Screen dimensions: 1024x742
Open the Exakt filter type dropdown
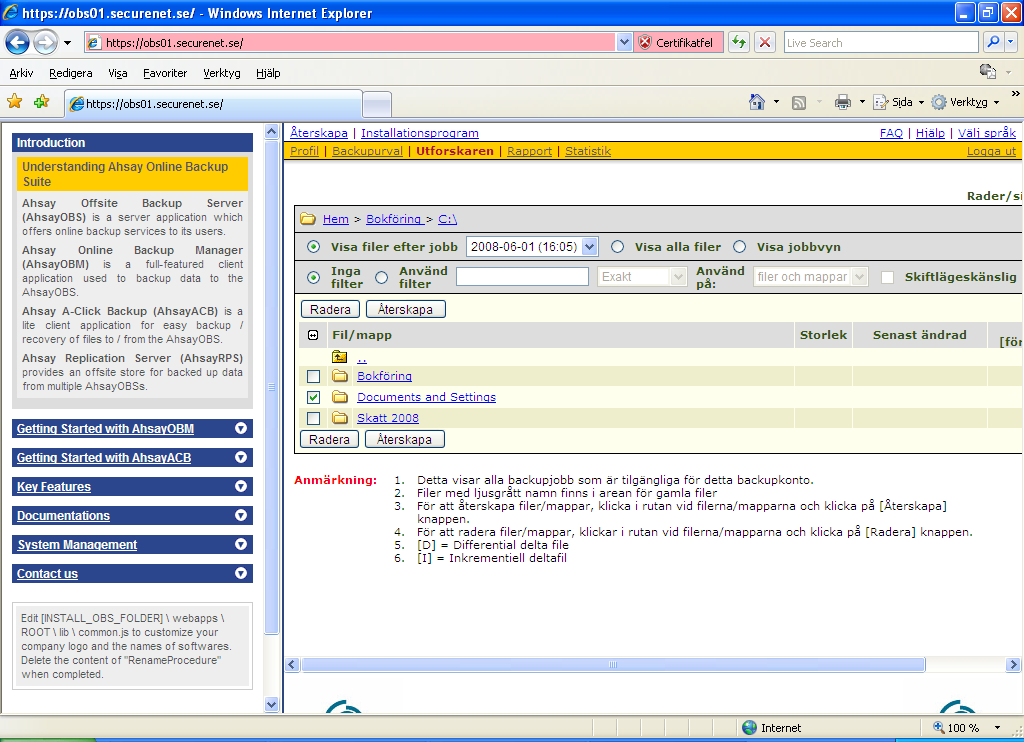point(678,277)
